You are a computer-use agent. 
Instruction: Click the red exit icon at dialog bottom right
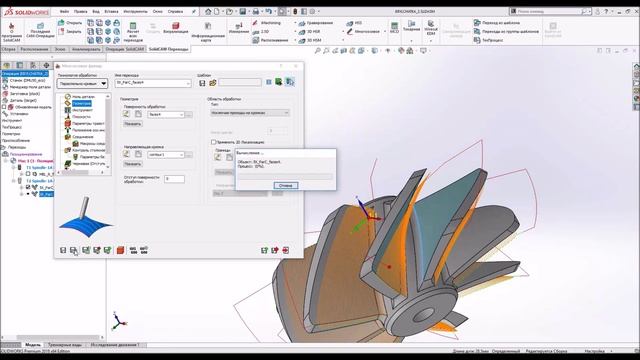coord(286,250)
